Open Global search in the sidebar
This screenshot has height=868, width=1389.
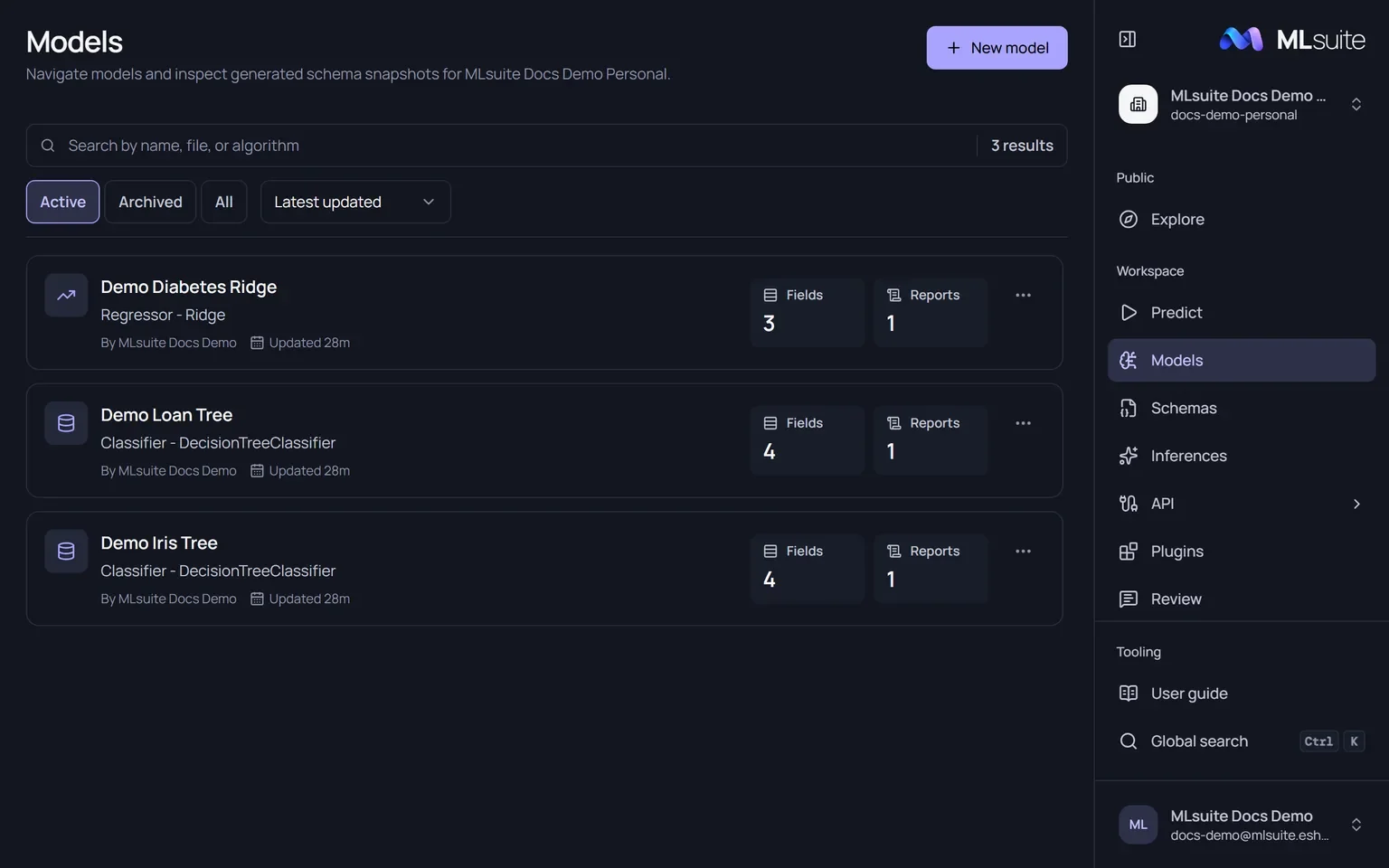(1241, 741)
